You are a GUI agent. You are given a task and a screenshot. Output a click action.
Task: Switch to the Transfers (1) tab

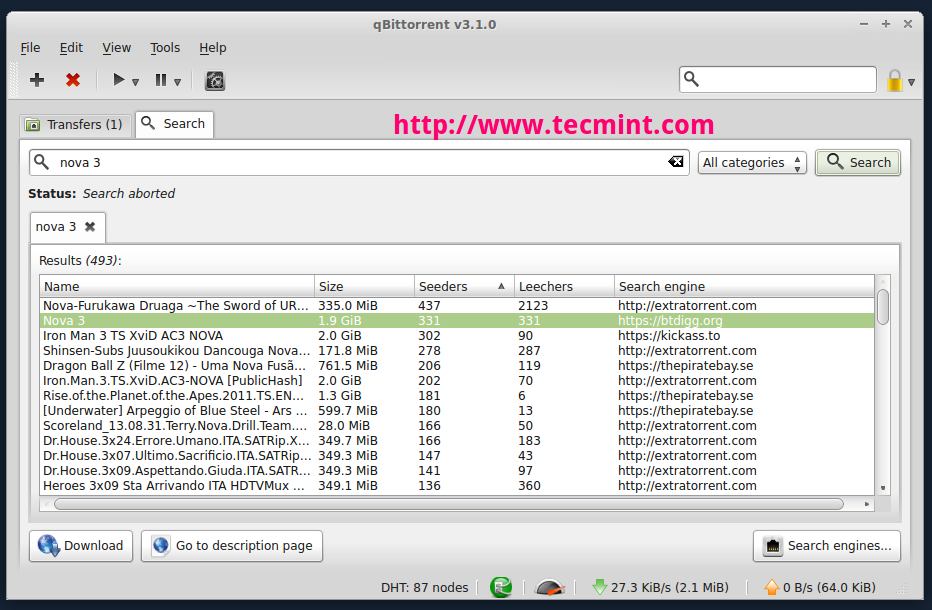pos(75,124)
